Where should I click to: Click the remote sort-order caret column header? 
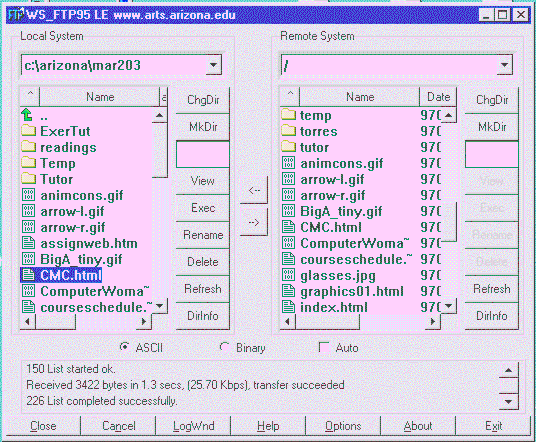[x=290, y=97]
